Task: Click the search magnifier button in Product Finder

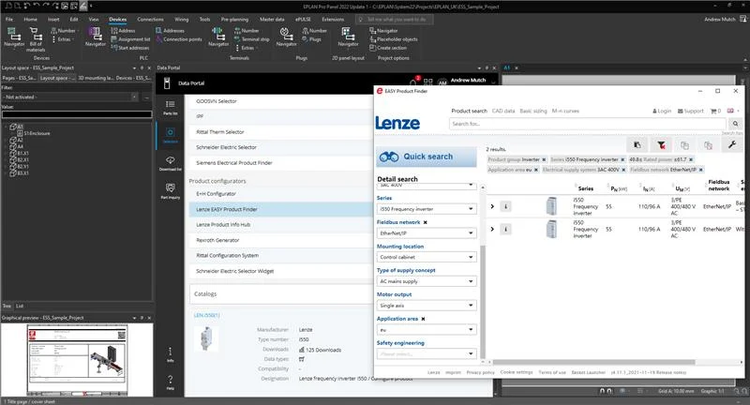Action: pyautogui.click(x=735, y=124)
